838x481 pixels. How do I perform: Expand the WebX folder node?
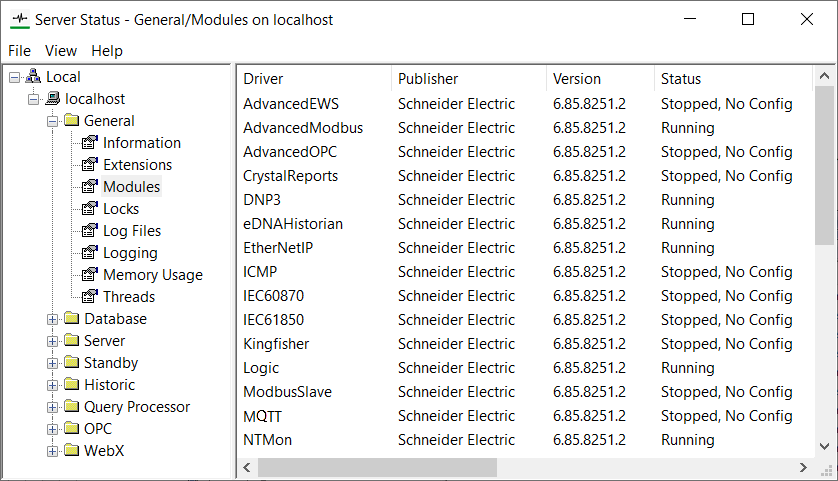click(52, 451)
